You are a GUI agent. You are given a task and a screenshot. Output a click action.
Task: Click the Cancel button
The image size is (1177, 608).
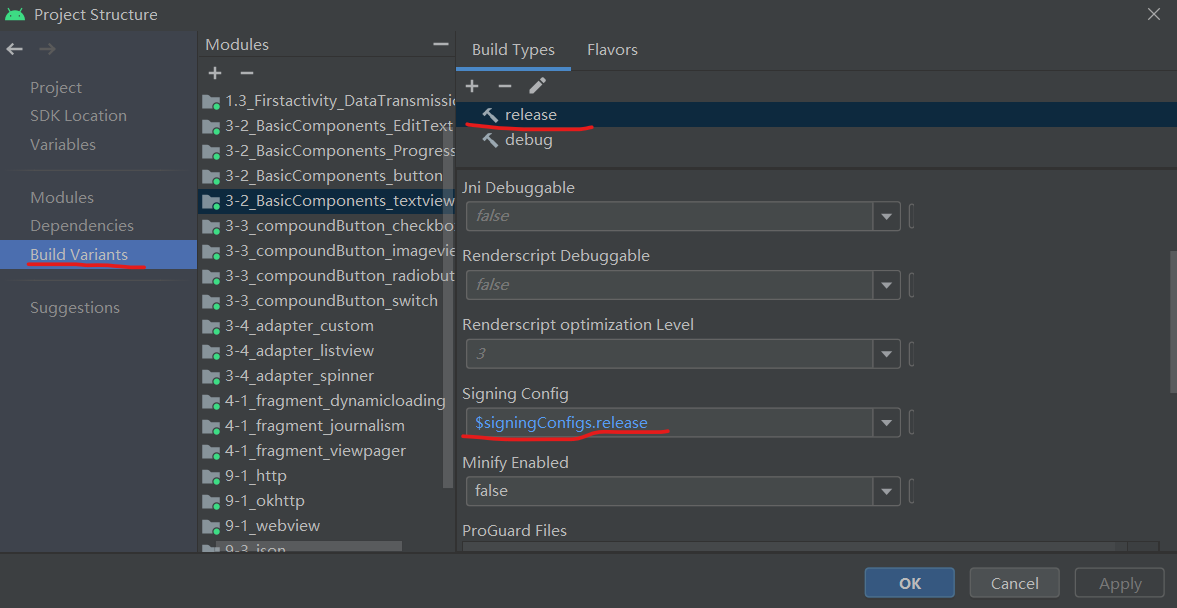[x=1014, y=582]
